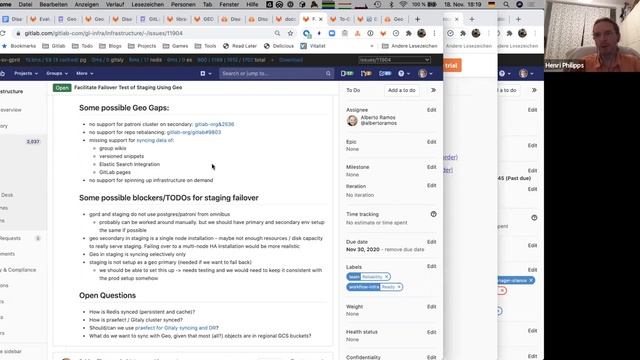Click the Bluetooth menu bar icon

point(391,4)
